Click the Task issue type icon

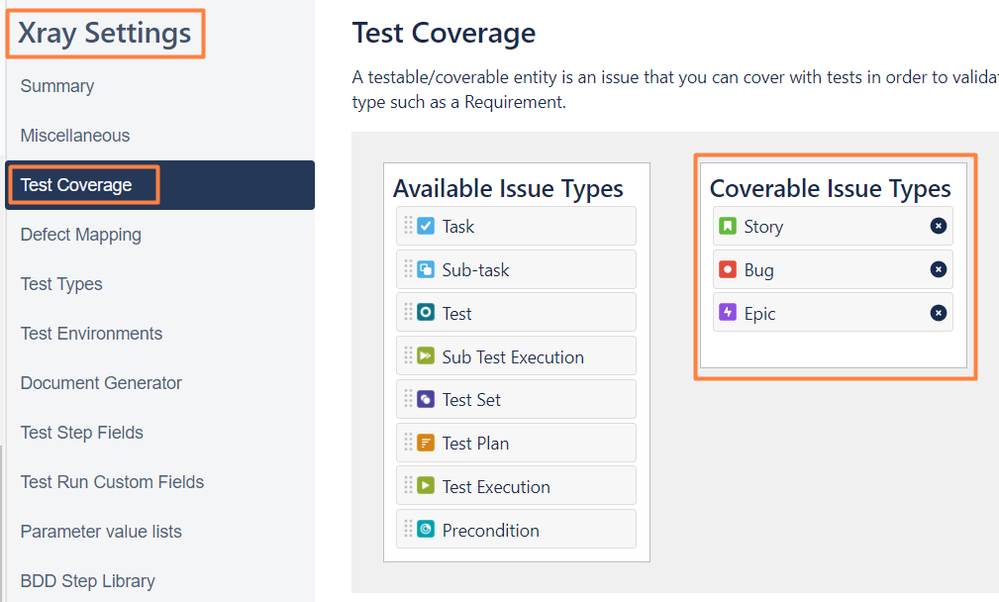click(426, 226)
